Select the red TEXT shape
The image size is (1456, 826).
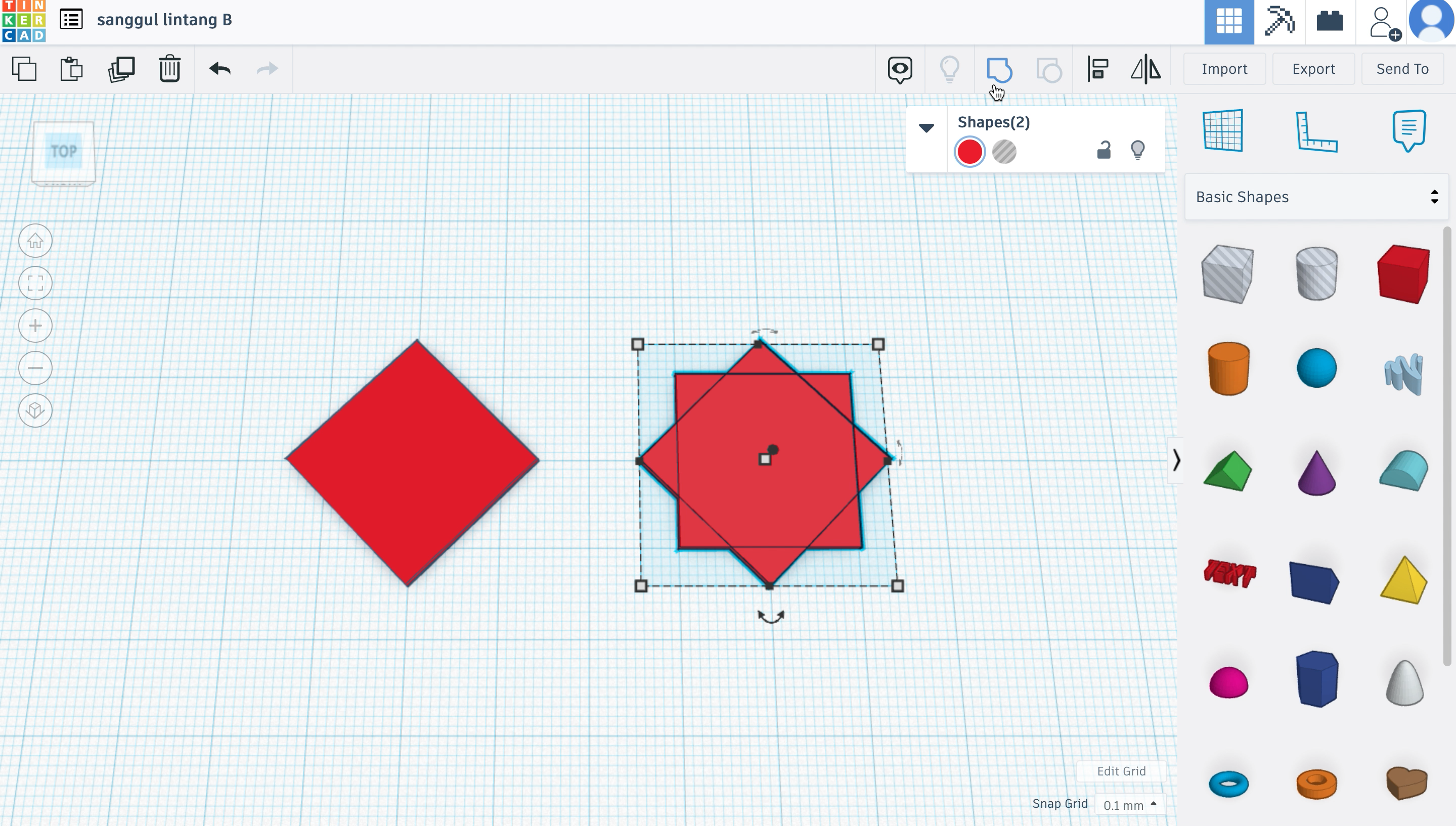1229,573
